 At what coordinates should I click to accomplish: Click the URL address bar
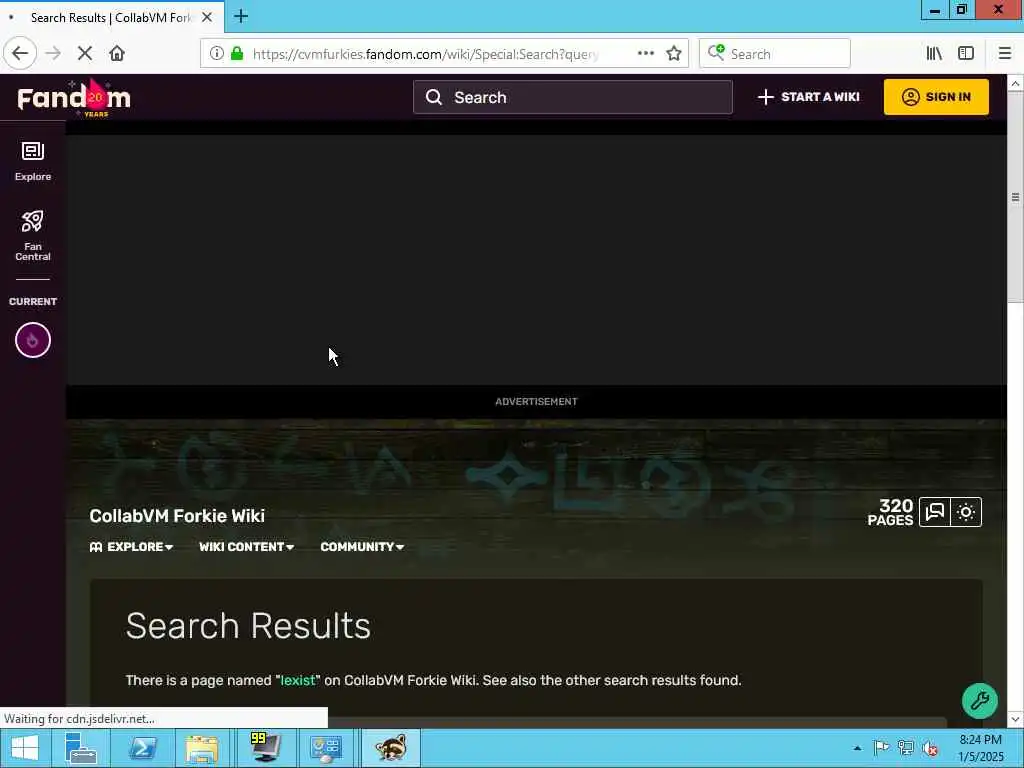[424, 54]
